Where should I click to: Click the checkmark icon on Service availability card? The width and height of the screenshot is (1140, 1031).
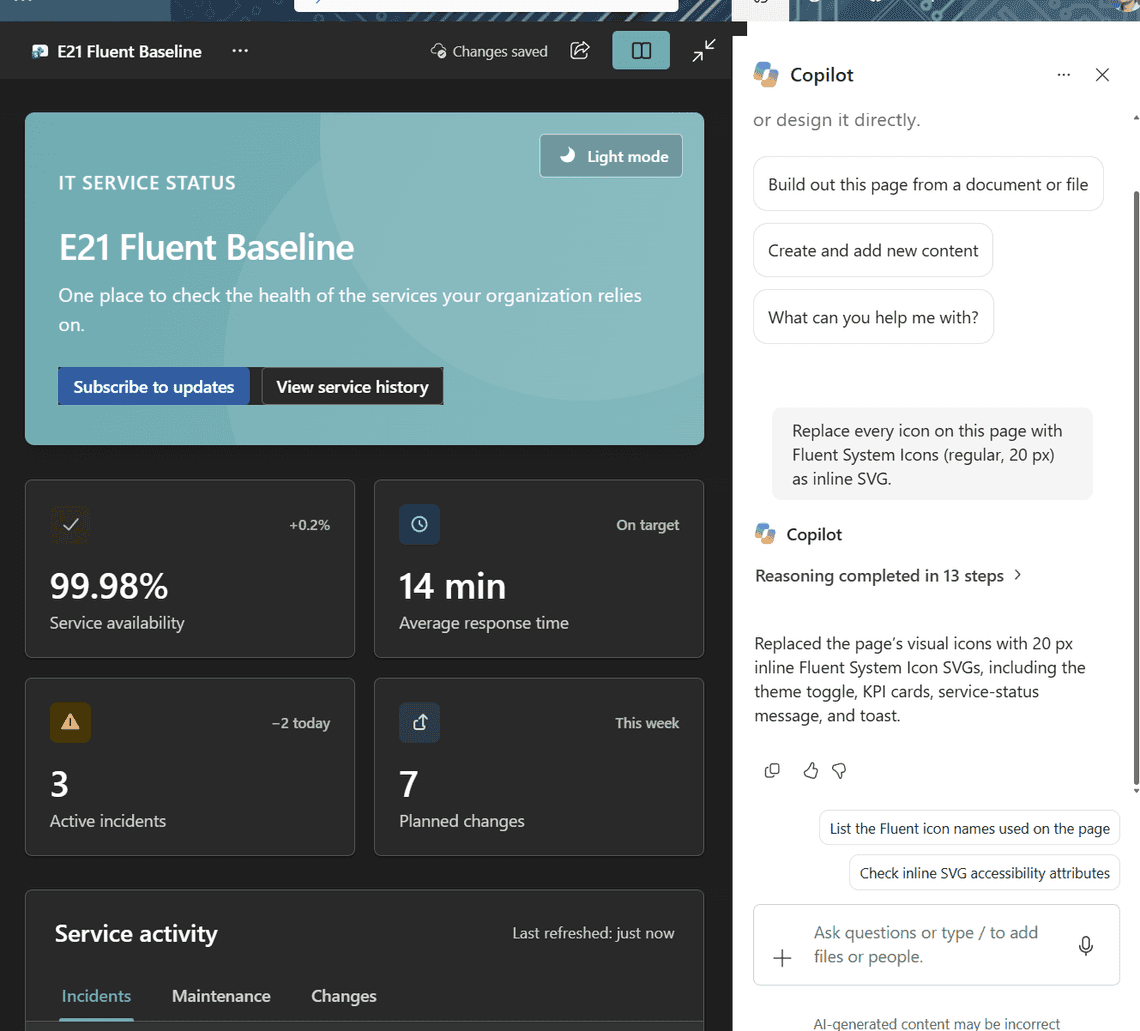tap(71, 524)
